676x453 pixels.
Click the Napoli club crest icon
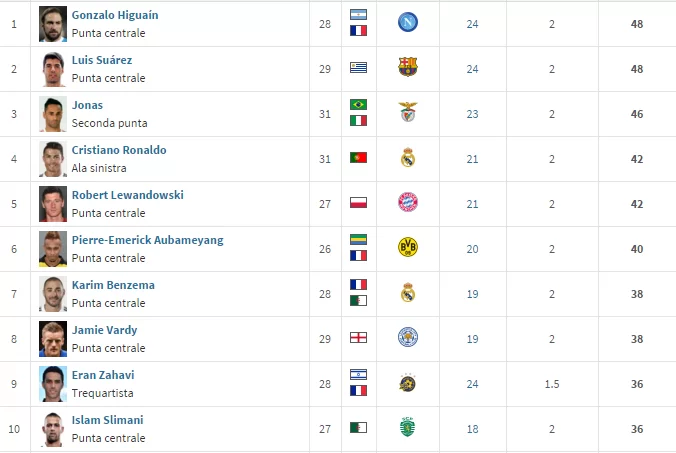(x=407, y=23)
